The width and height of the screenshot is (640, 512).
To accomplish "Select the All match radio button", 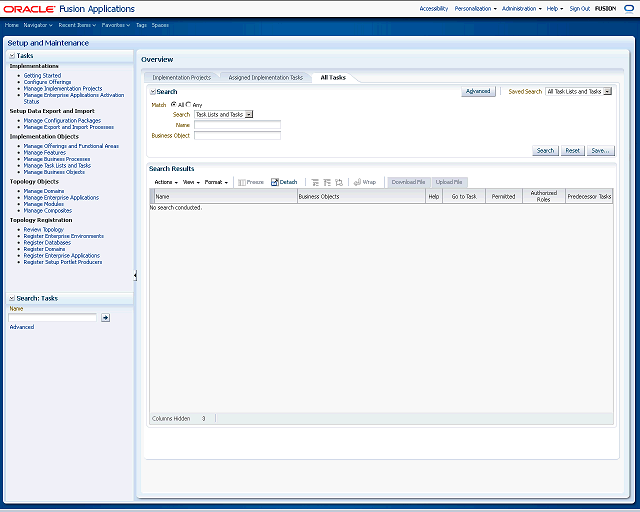I will (x=173, y=104).
